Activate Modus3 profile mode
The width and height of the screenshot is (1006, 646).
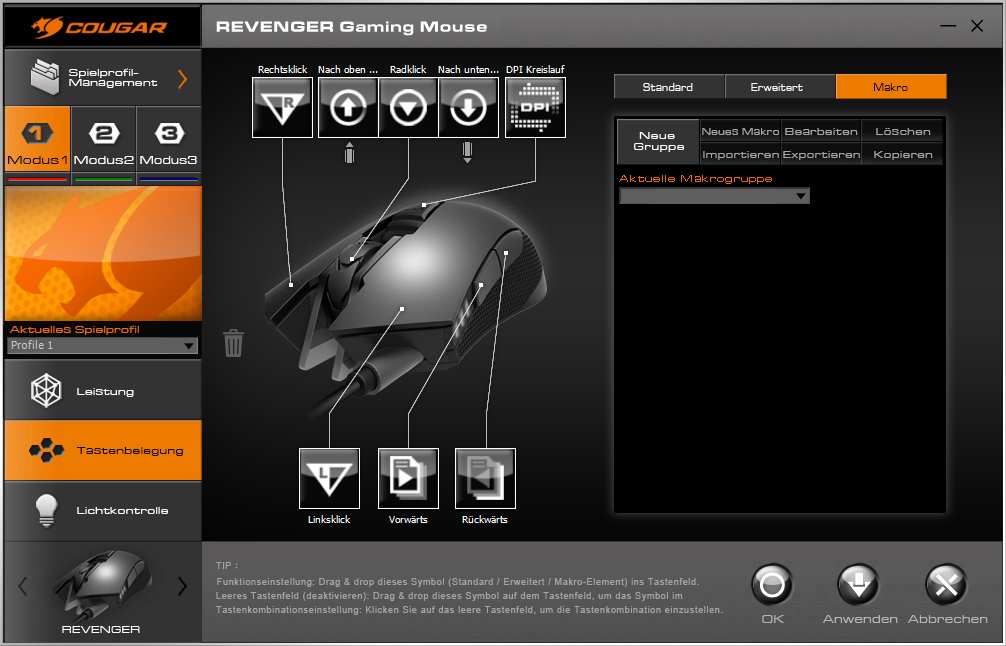pos(168,144)
